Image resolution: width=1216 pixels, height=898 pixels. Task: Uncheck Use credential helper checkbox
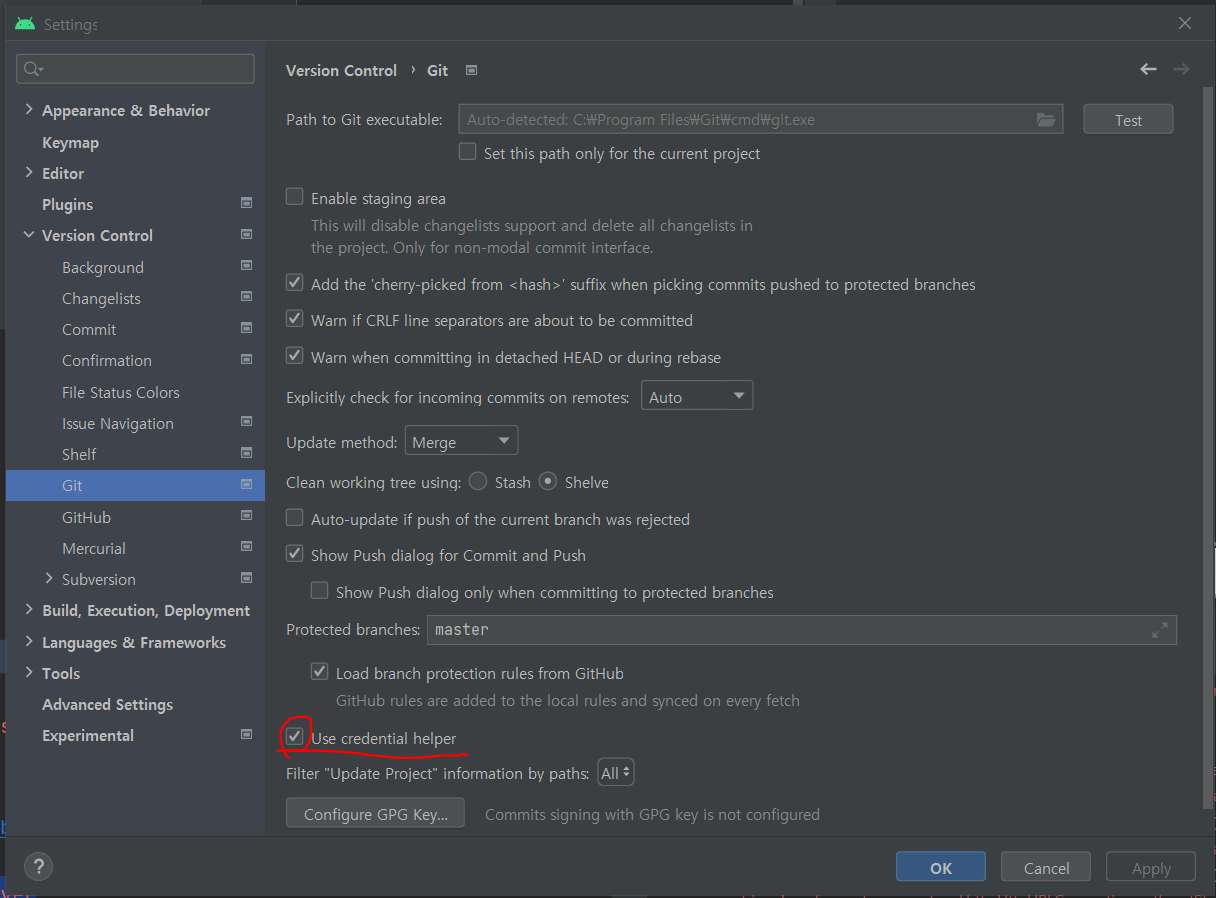(294, 737)
